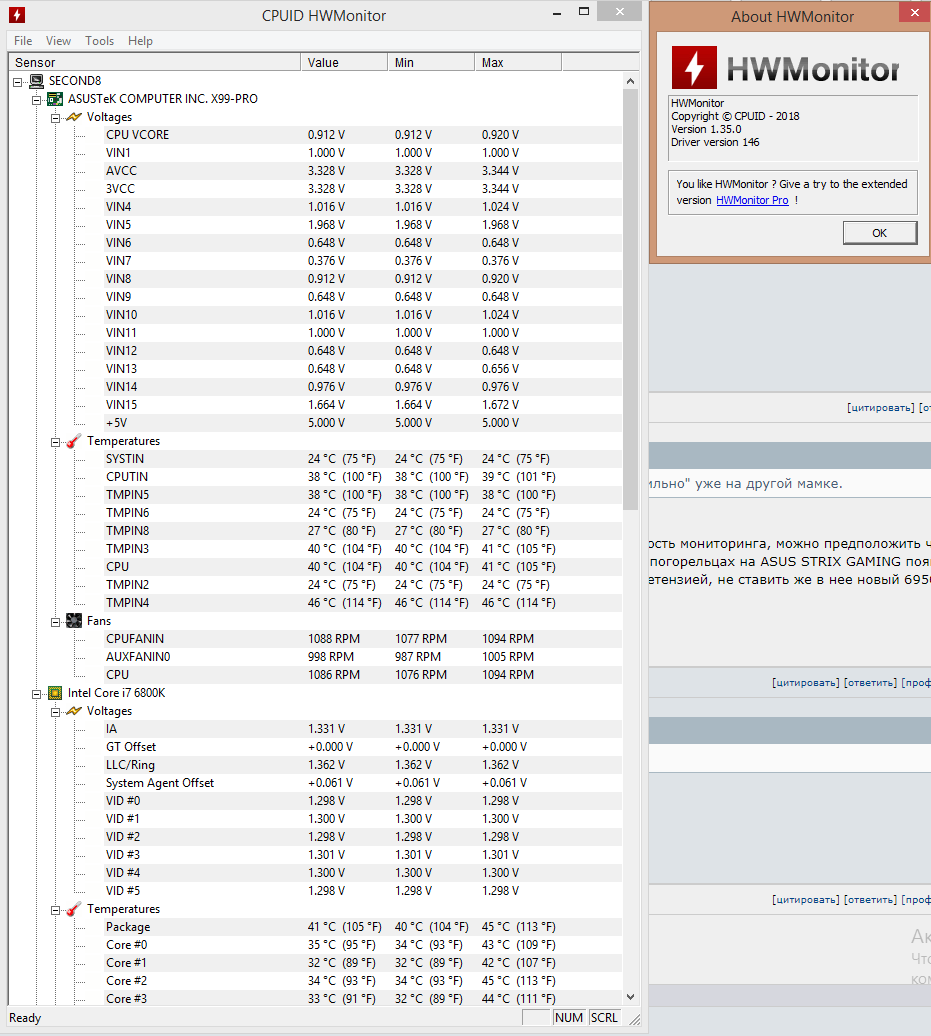The width and height of the screenshot is (931, 1036).
Task: Click the motherboard Voltages lightning icon
Action: (75, 117)
